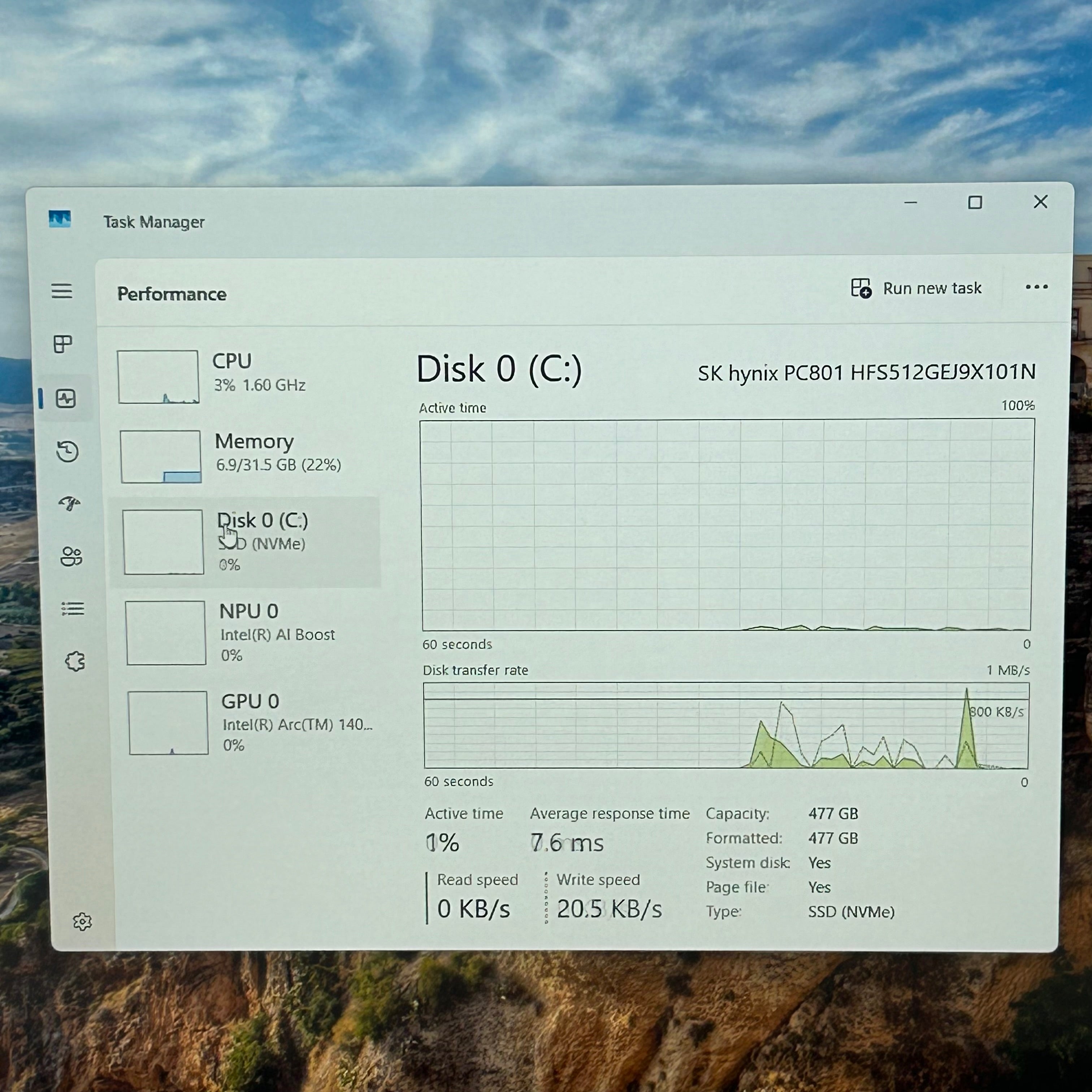The height and width of the screenshot is (1092, 1092).
Task: Click the CPU 3% 1.60 GHz text
Action: [x=259, y=385]
